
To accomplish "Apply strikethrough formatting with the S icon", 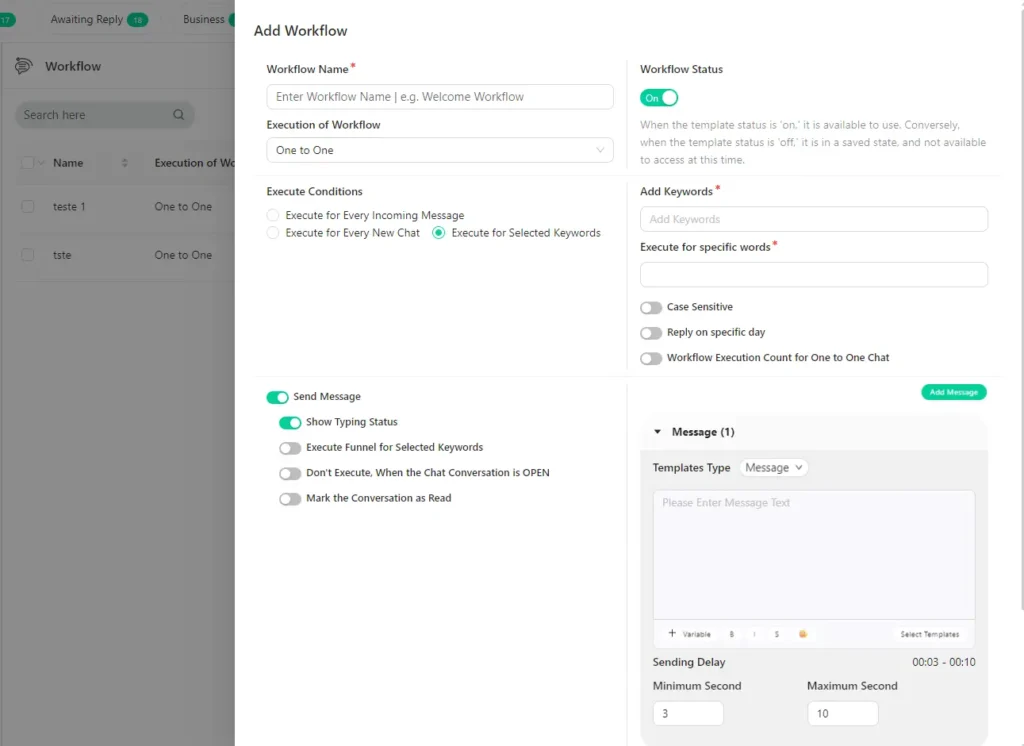I will (x=776, y=634).
